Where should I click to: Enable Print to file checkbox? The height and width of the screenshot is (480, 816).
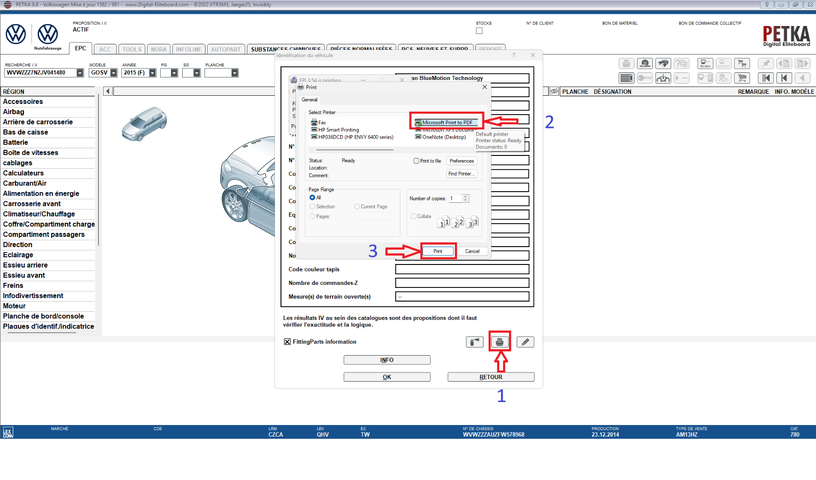(x=416, y=161)
